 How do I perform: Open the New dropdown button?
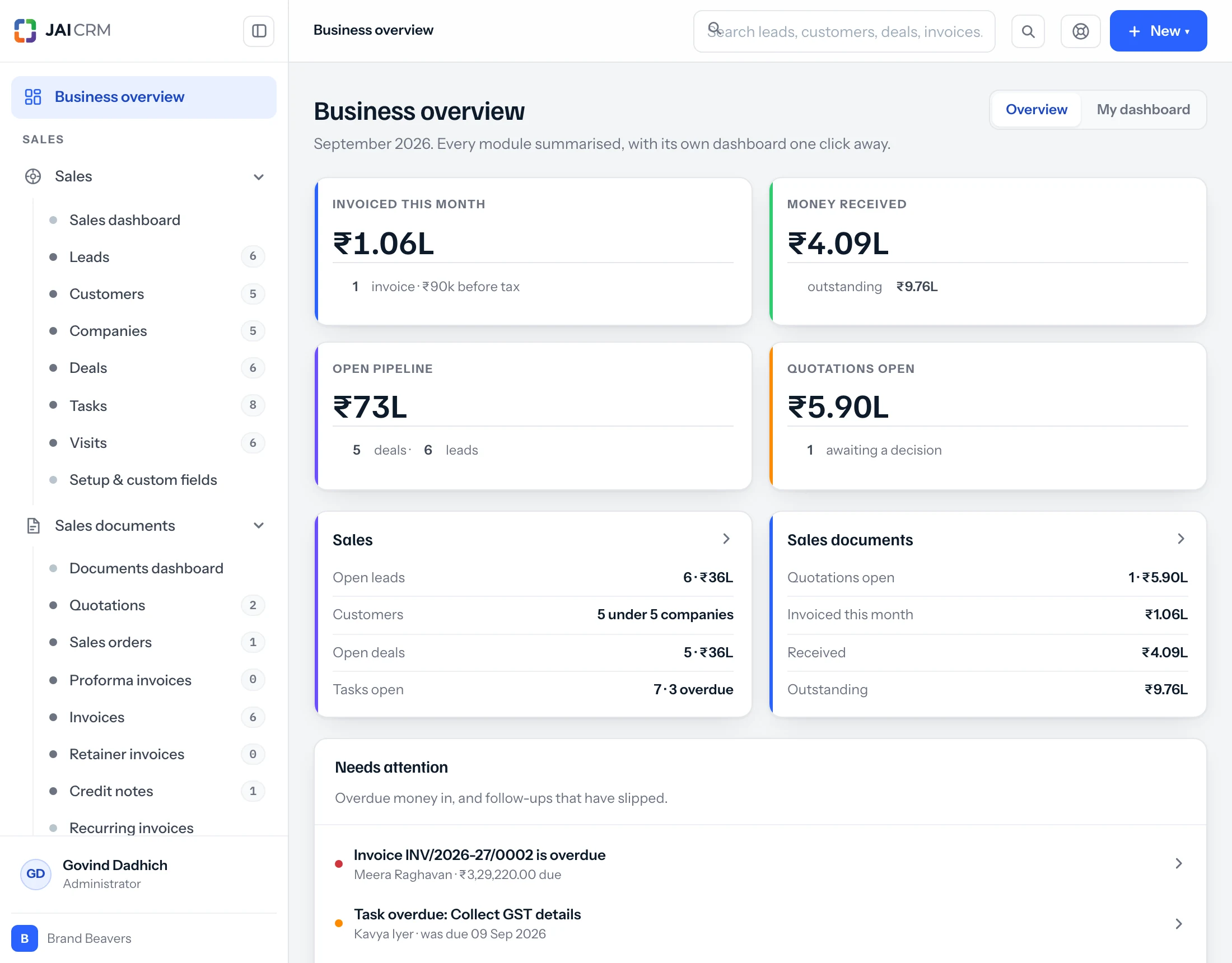(x=1158, y=31)
